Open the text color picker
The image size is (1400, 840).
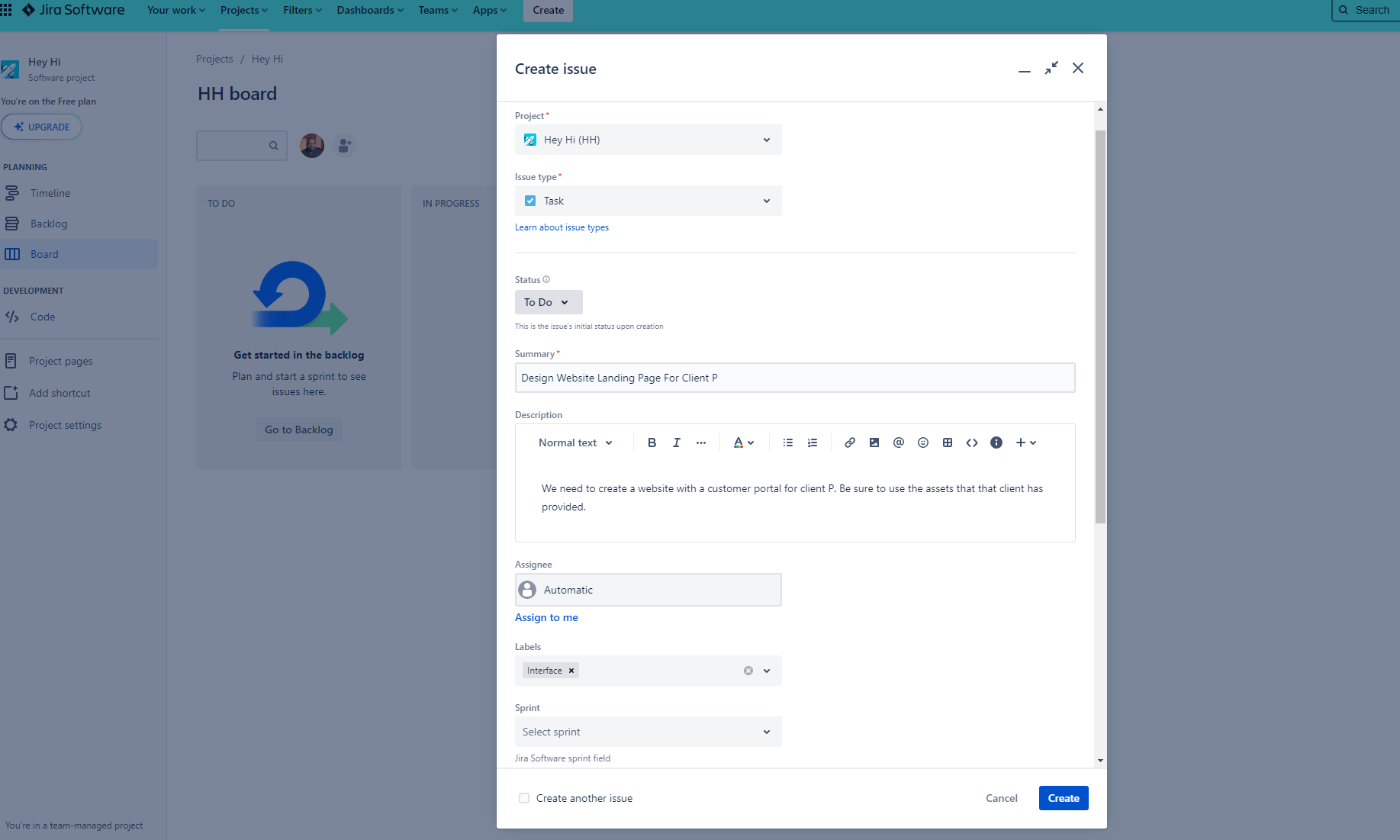(x=743, y=443)
